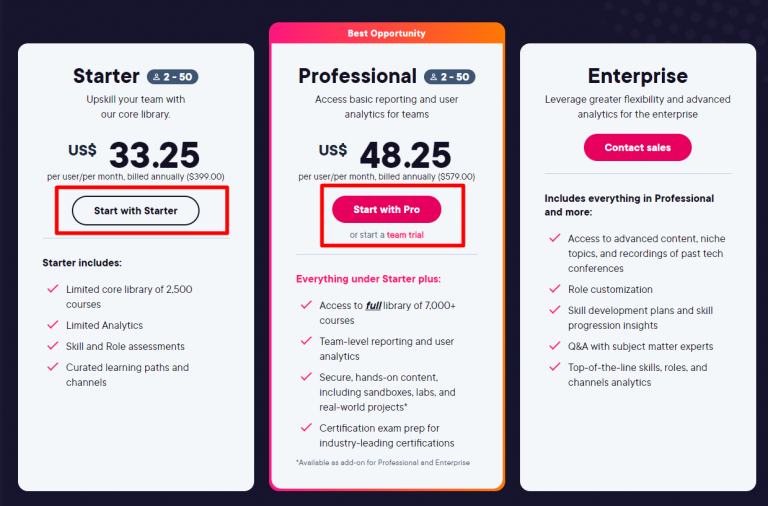Click checkmark beside Curated learning paths

[53, 367]
